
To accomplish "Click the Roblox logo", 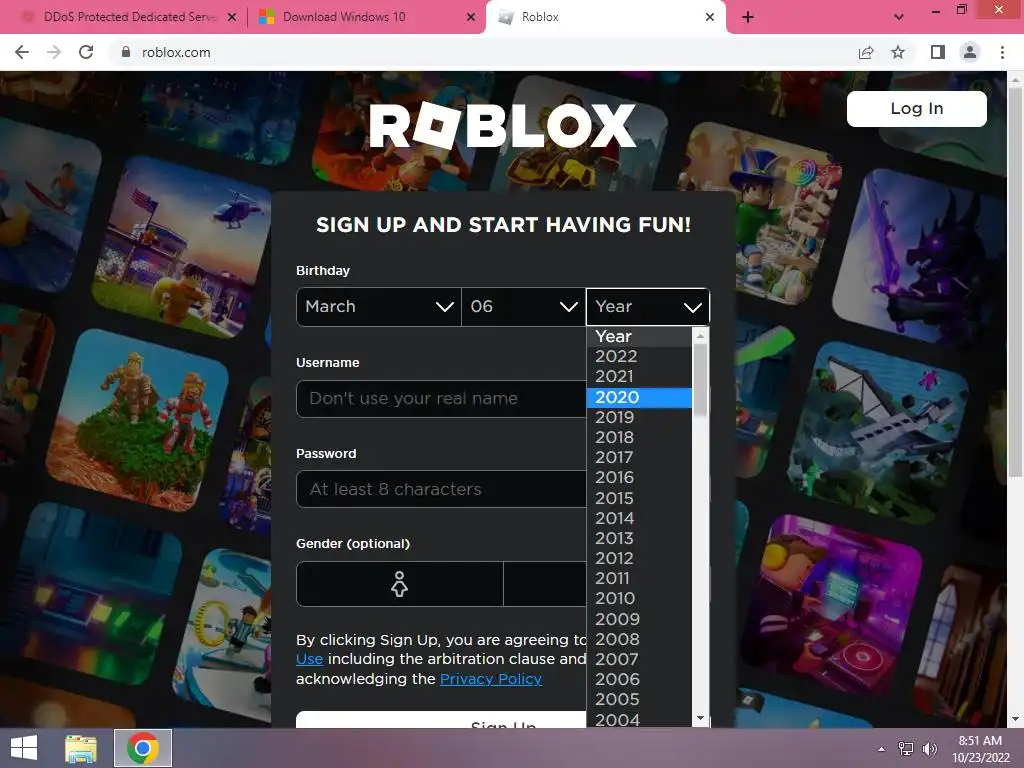I will click(502, 125).
